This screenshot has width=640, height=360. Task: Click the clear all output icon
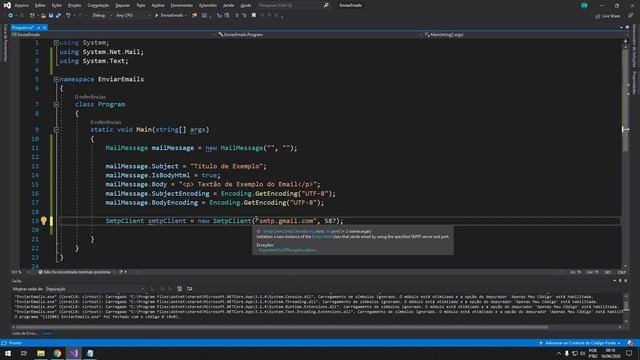pos(180,289)
